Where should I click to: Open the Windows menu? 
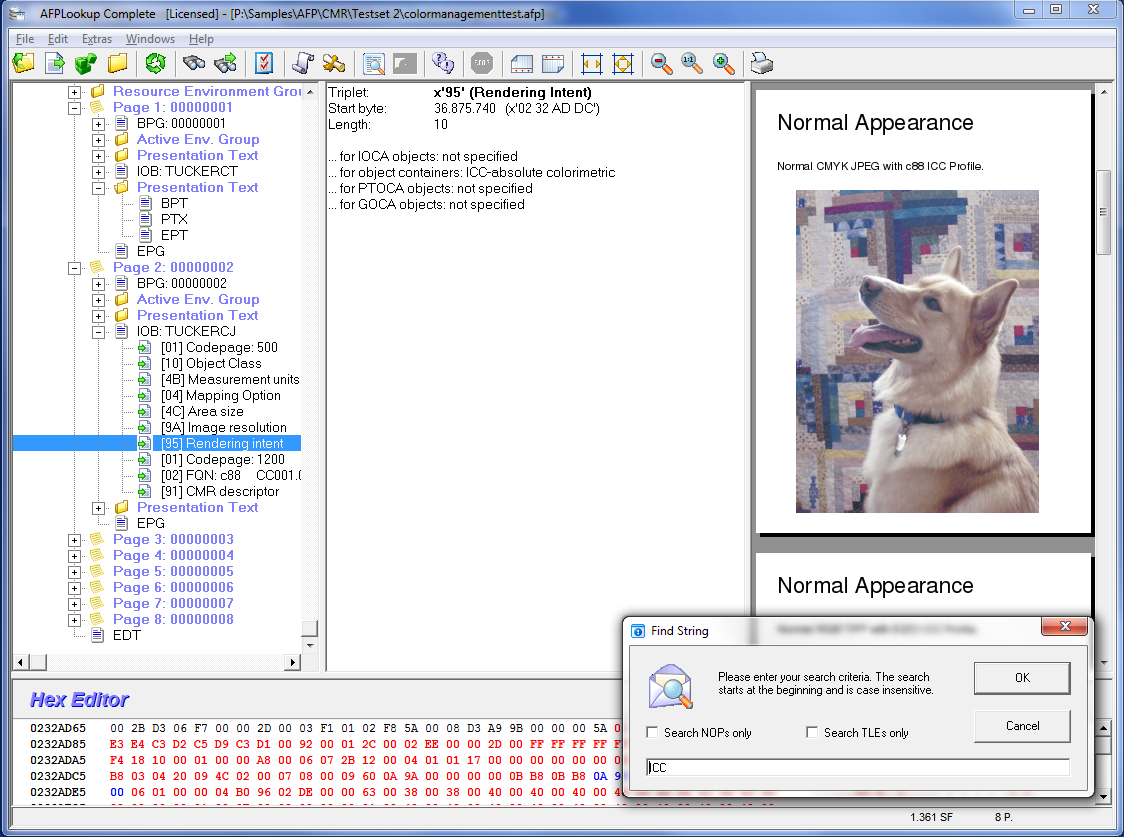coord(151,39)
